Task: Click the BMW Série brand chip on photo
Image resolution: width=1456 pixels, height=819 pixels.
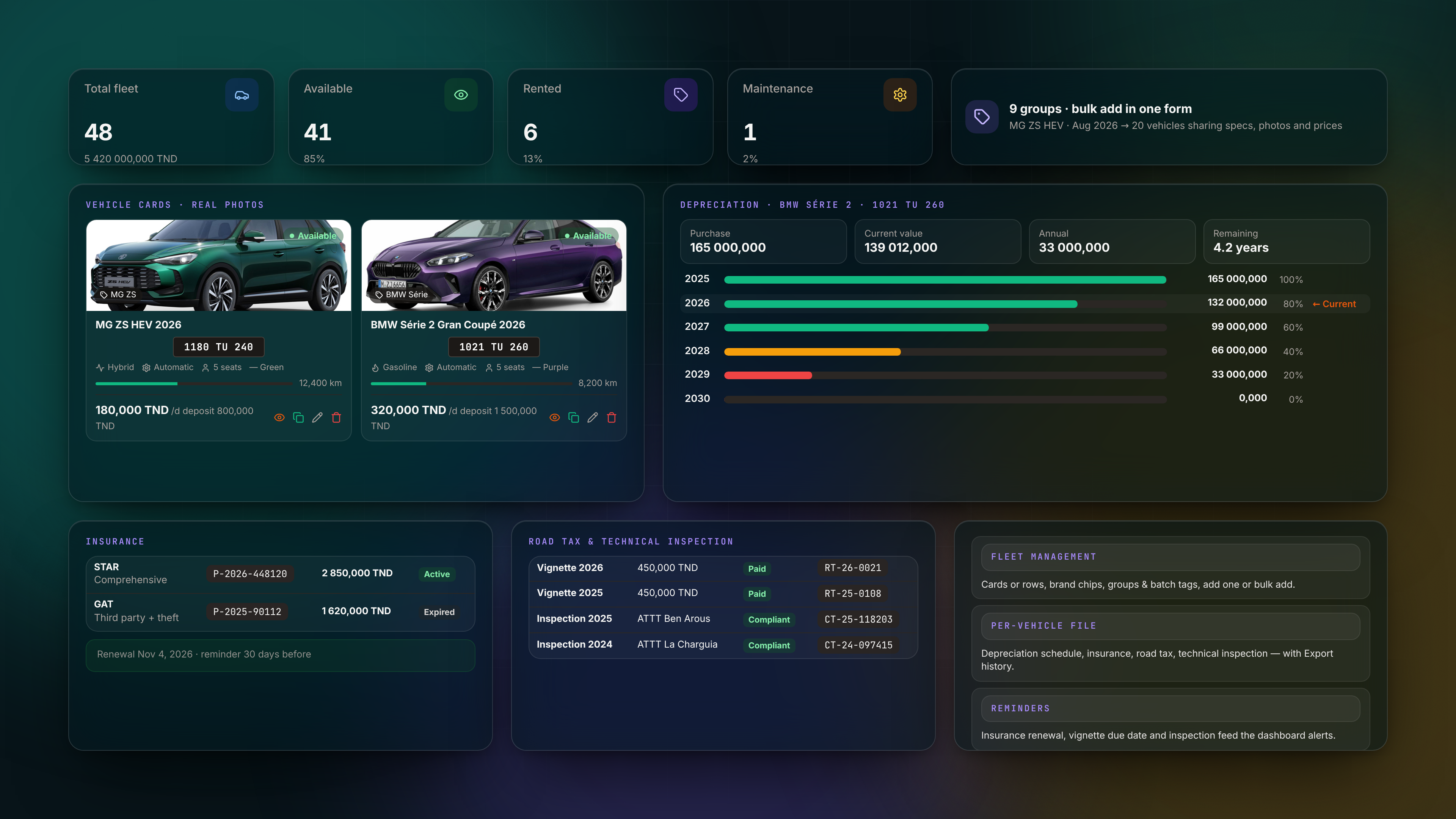Action: point(401,295)
